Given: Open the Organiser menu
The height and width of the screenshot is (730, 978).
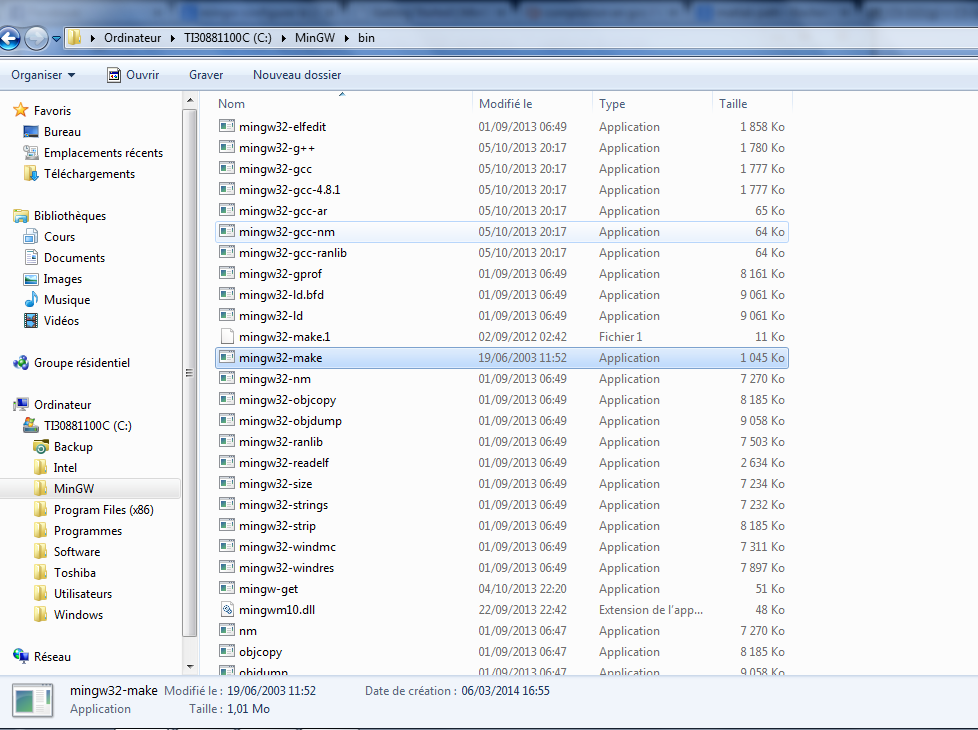Looking at the screenshot, I should (x=43, y=75).
